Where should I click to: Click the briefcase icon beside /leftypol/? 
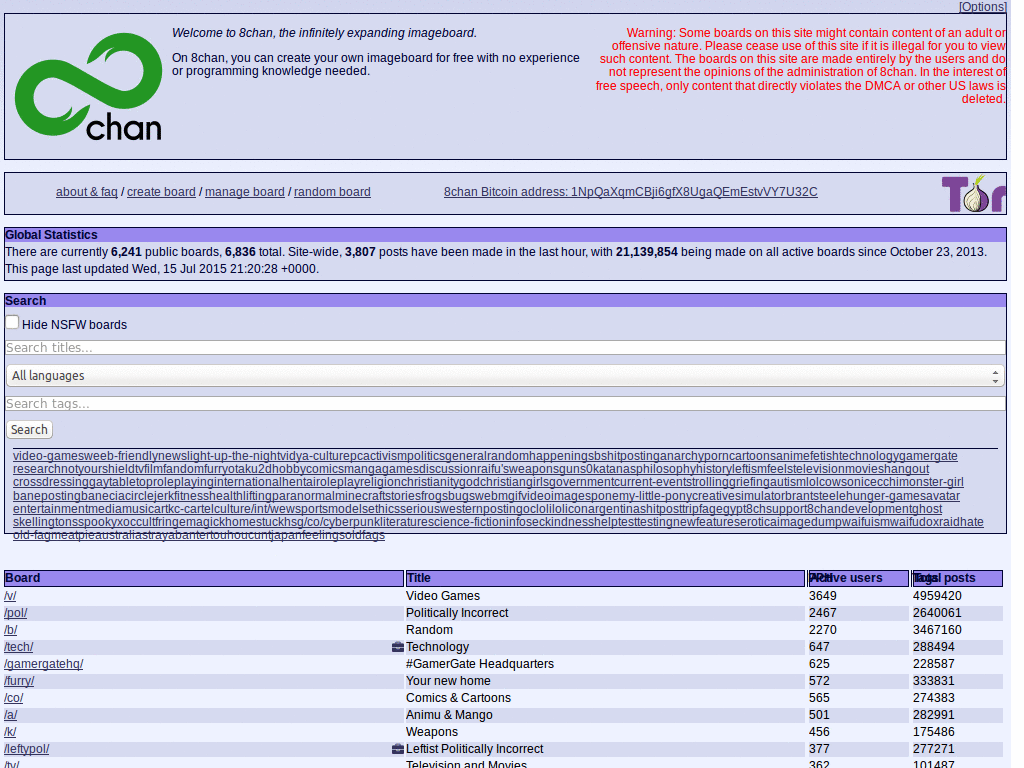(398, 749)
